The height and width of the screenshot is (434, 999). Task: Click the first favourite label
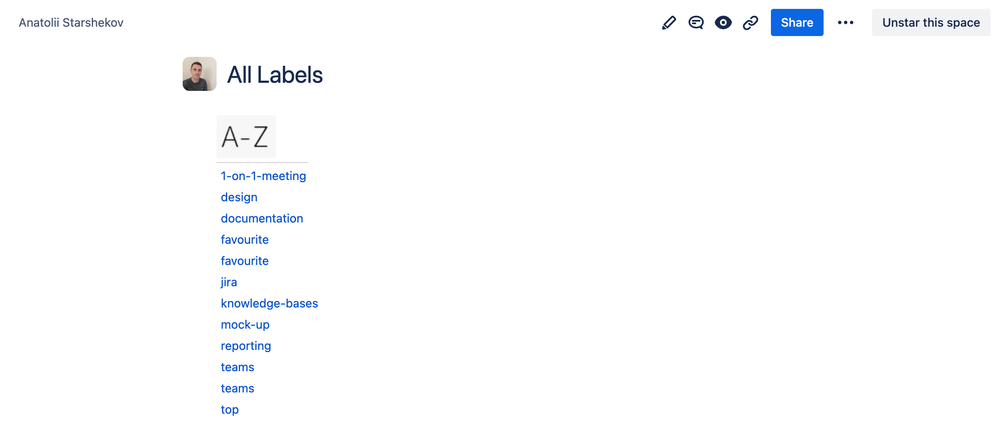coord(245,240)
